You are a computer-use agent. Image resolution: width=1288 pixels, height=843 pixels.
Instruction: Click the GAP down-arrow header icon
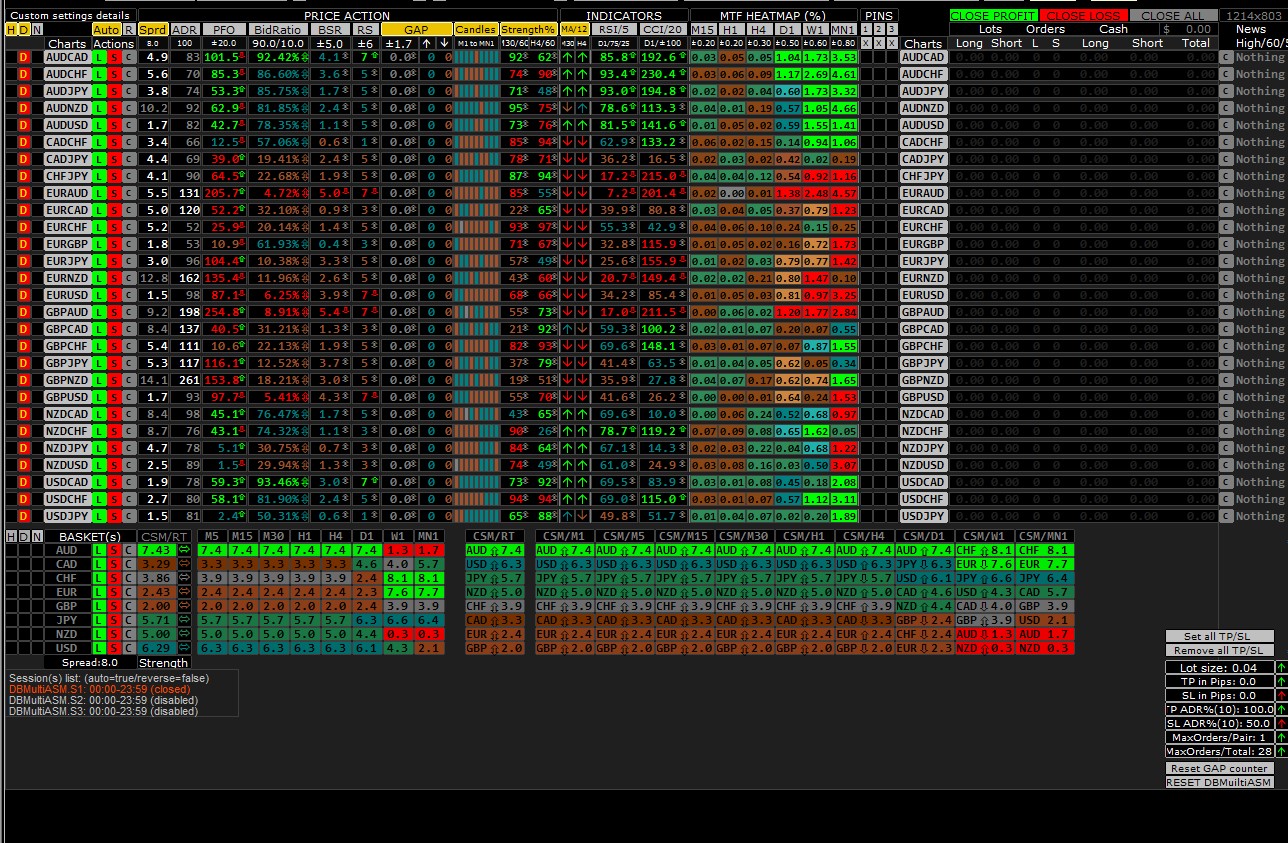tap(444, 43)
